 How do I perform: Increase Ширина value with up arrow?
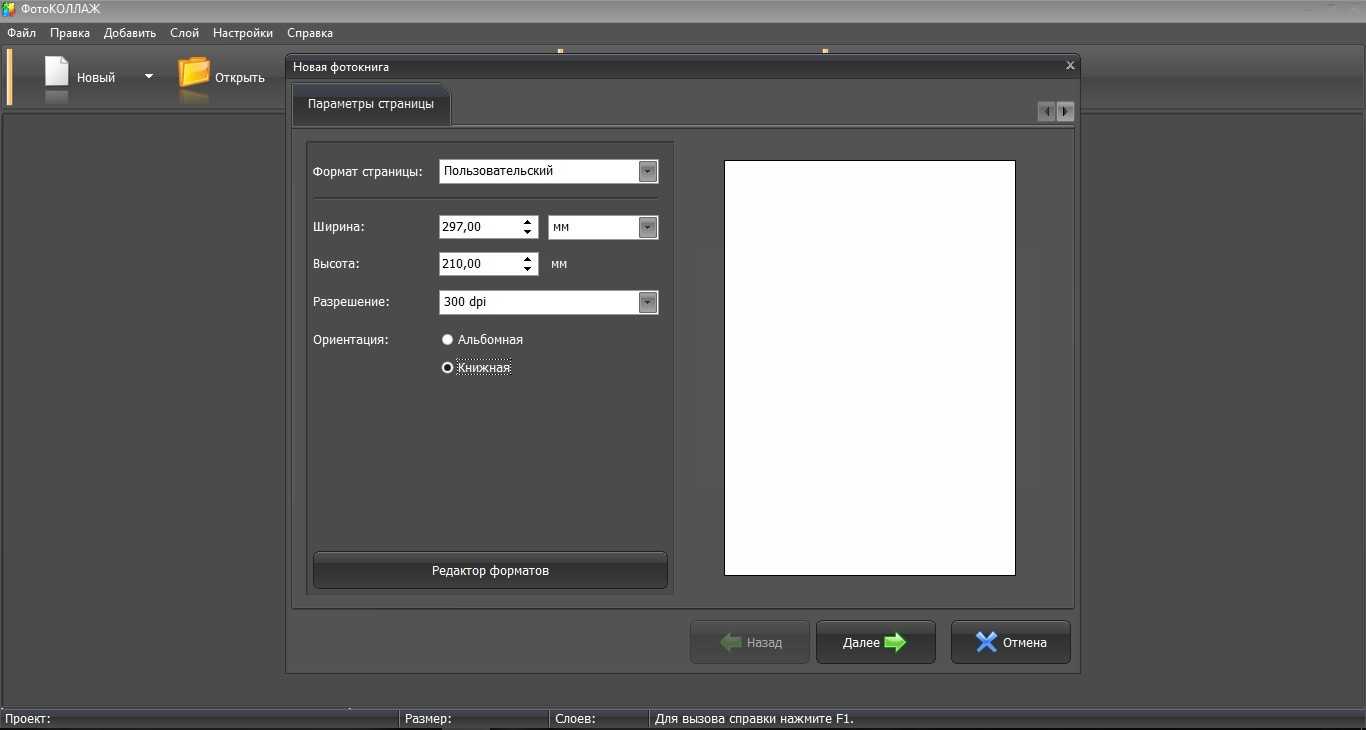528,222
